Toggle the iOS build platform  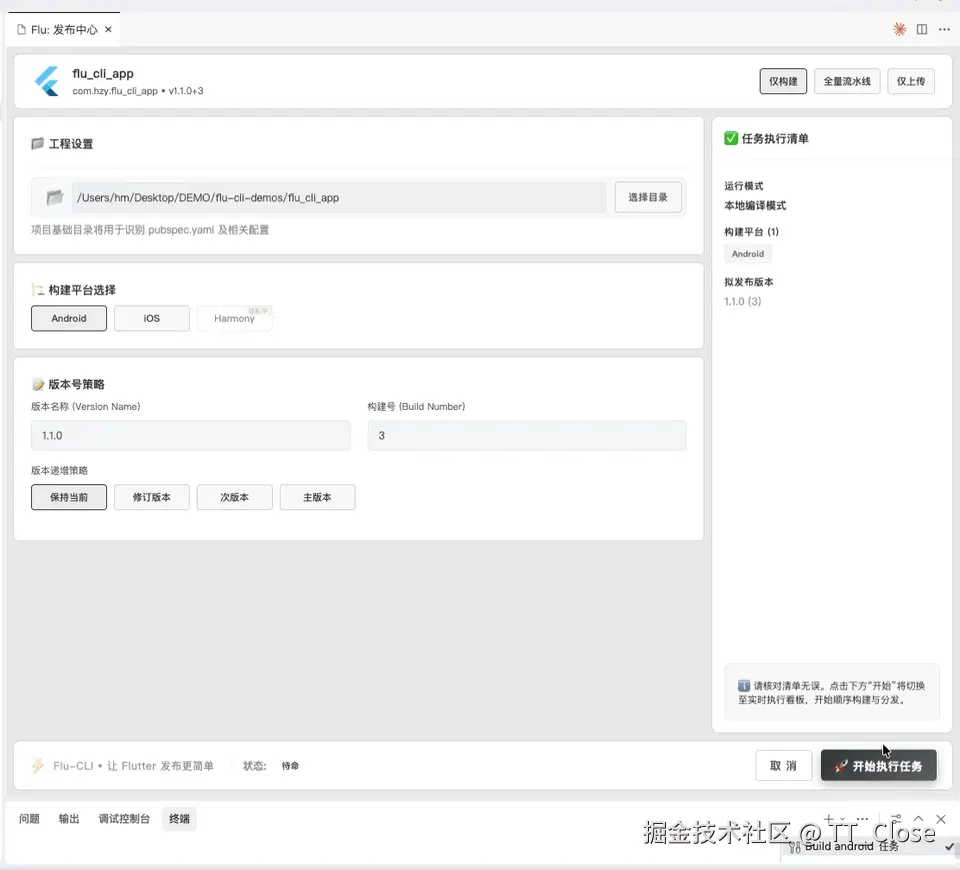151,318
